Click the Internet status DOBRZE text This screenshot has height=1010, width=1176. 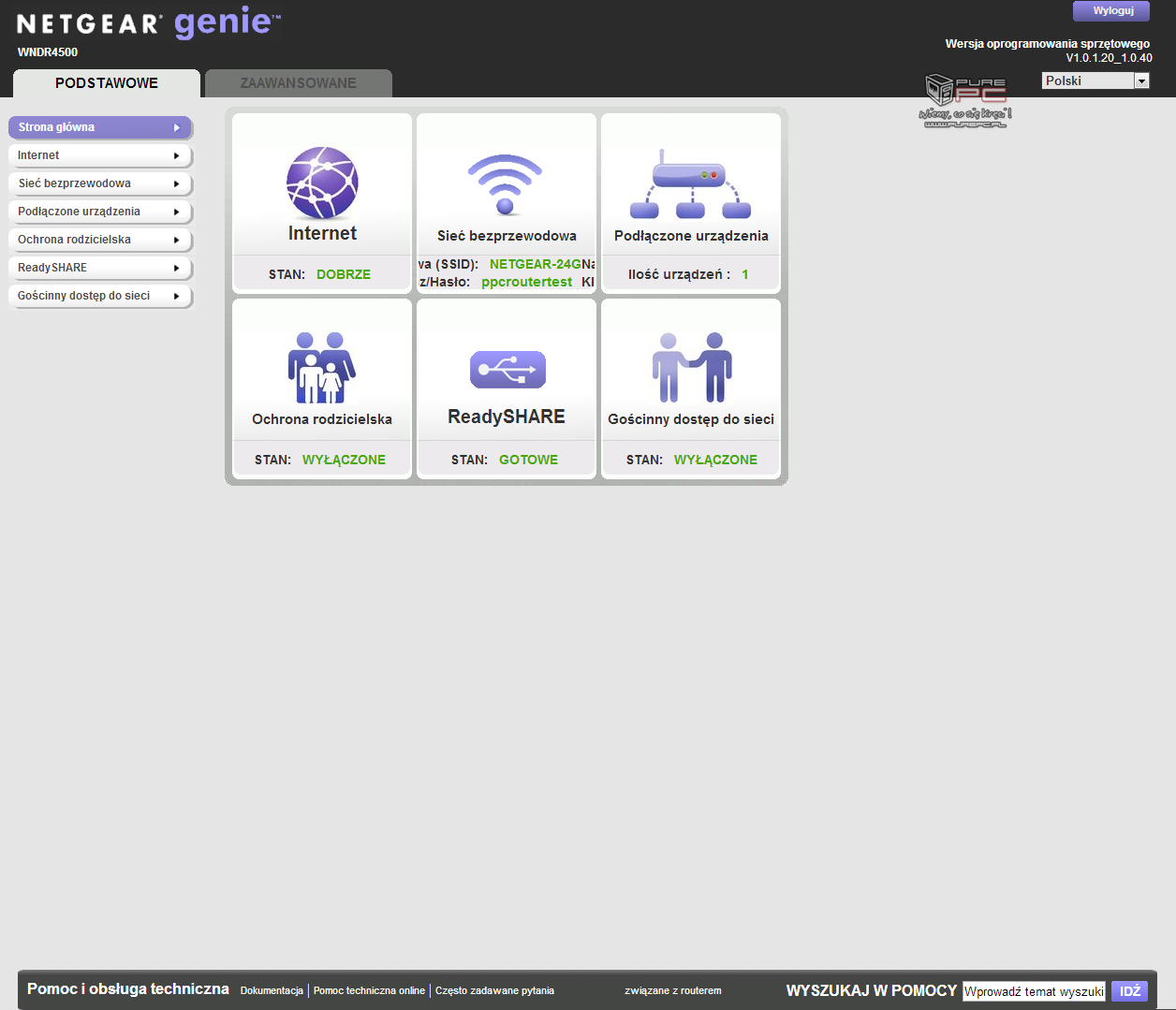pyautogui.click(x=344, y=274)
